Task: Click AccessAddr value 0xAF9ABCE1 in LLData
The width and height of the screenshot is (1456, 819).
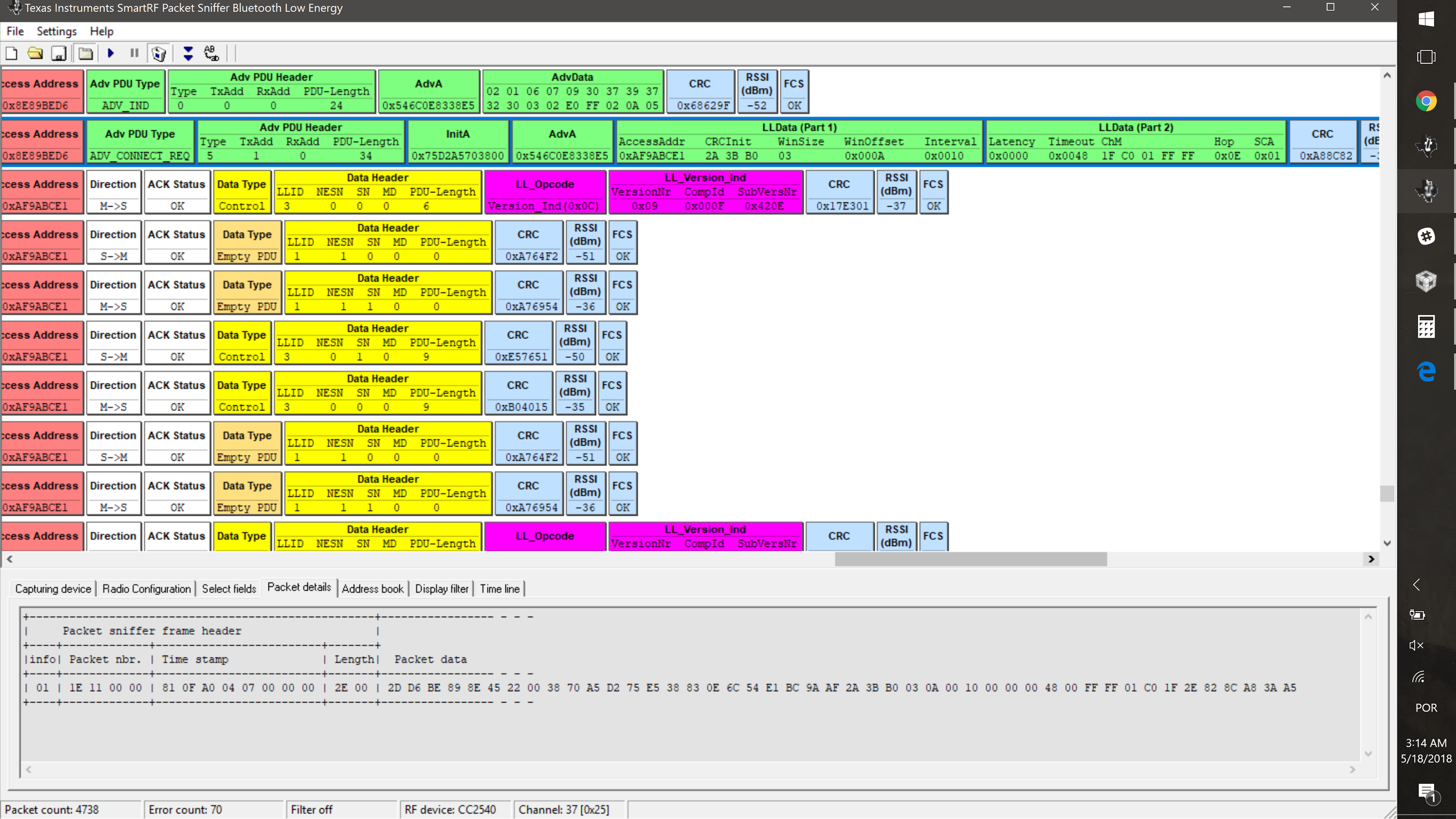Action: coord(651,155)
